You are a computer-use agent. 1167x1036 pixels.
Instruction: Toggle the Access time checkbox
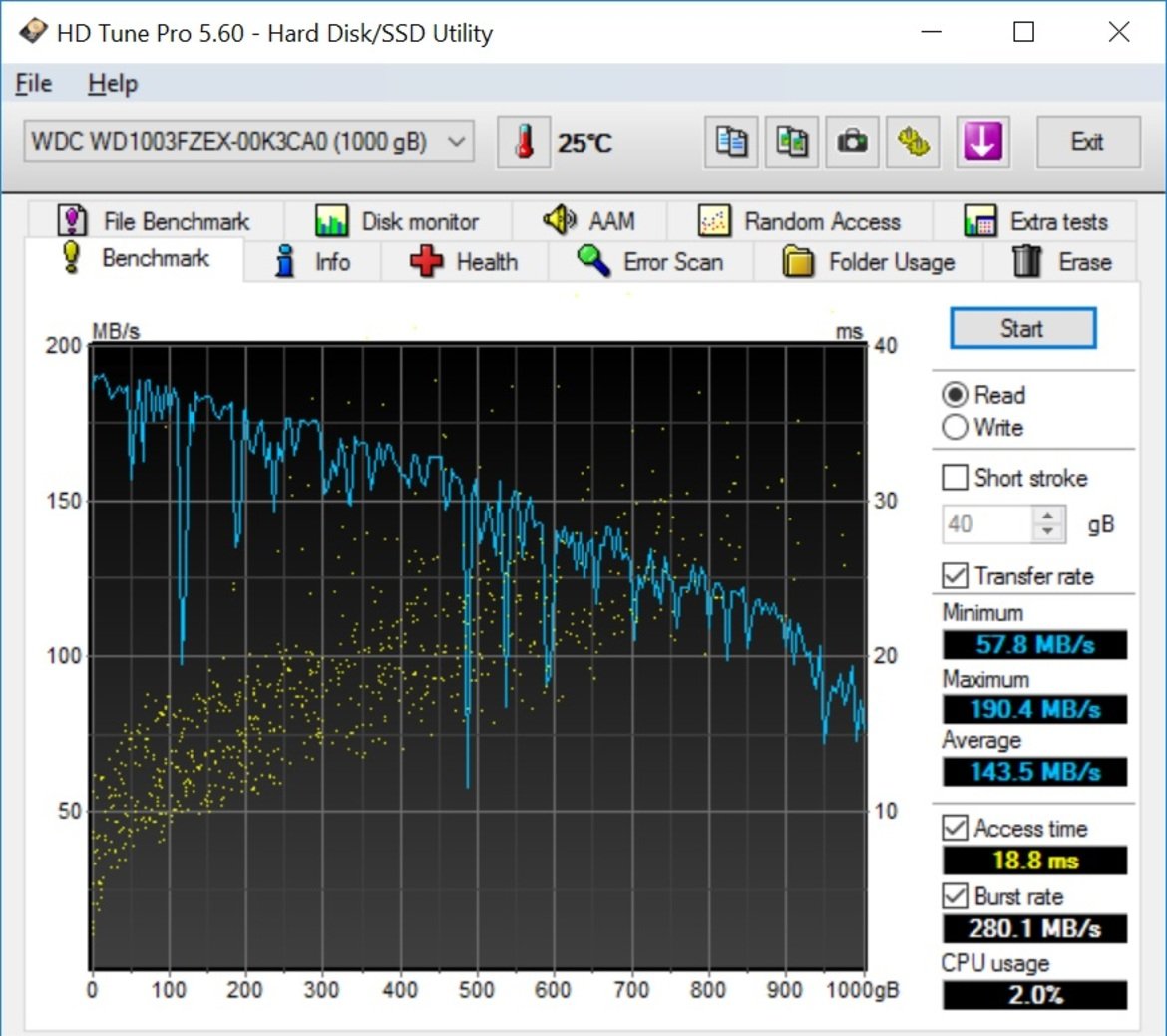click(x=955, y=828)
